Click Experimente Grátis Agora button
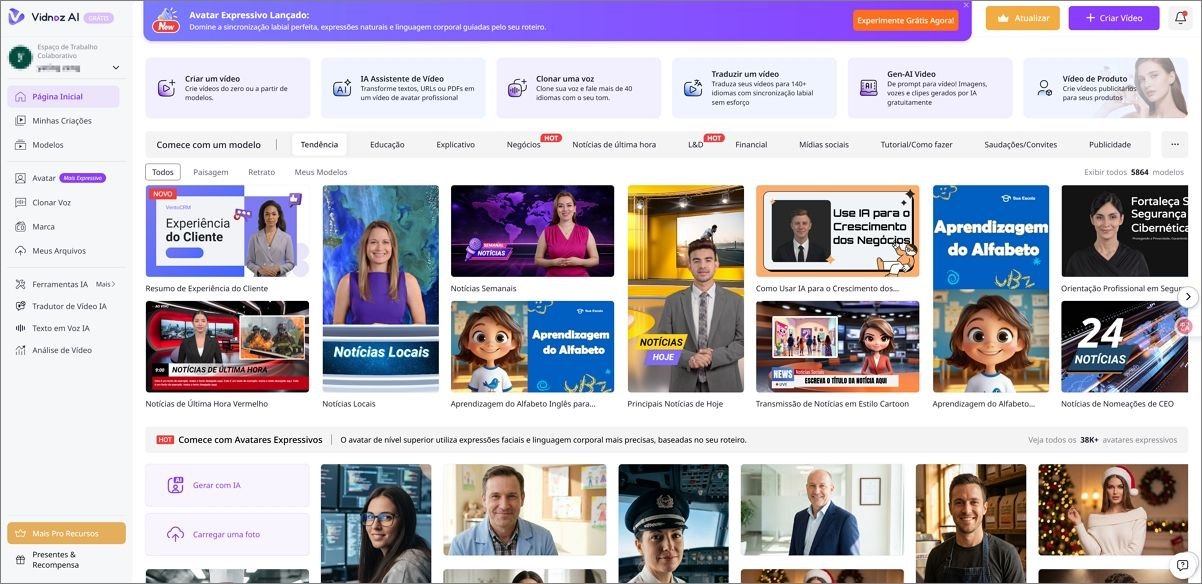 tap(904, 21)
